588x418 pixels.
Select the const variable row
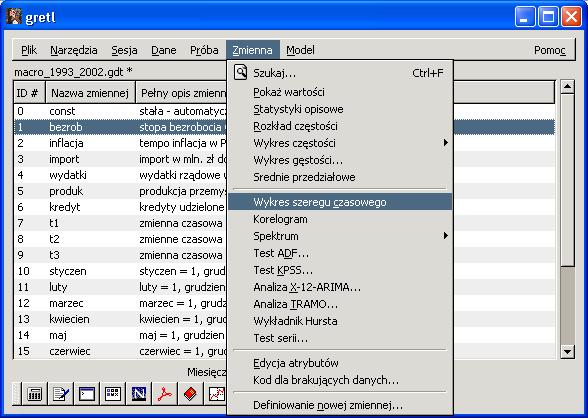tap(120, 111)
